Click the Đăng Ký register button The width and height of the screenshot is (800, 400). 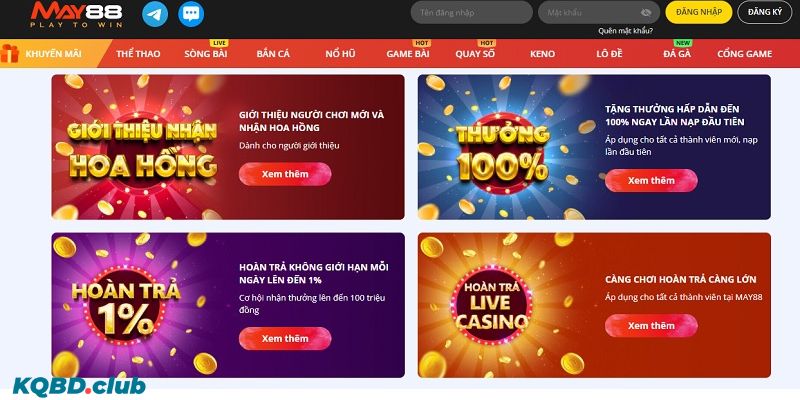coord(765,12)
